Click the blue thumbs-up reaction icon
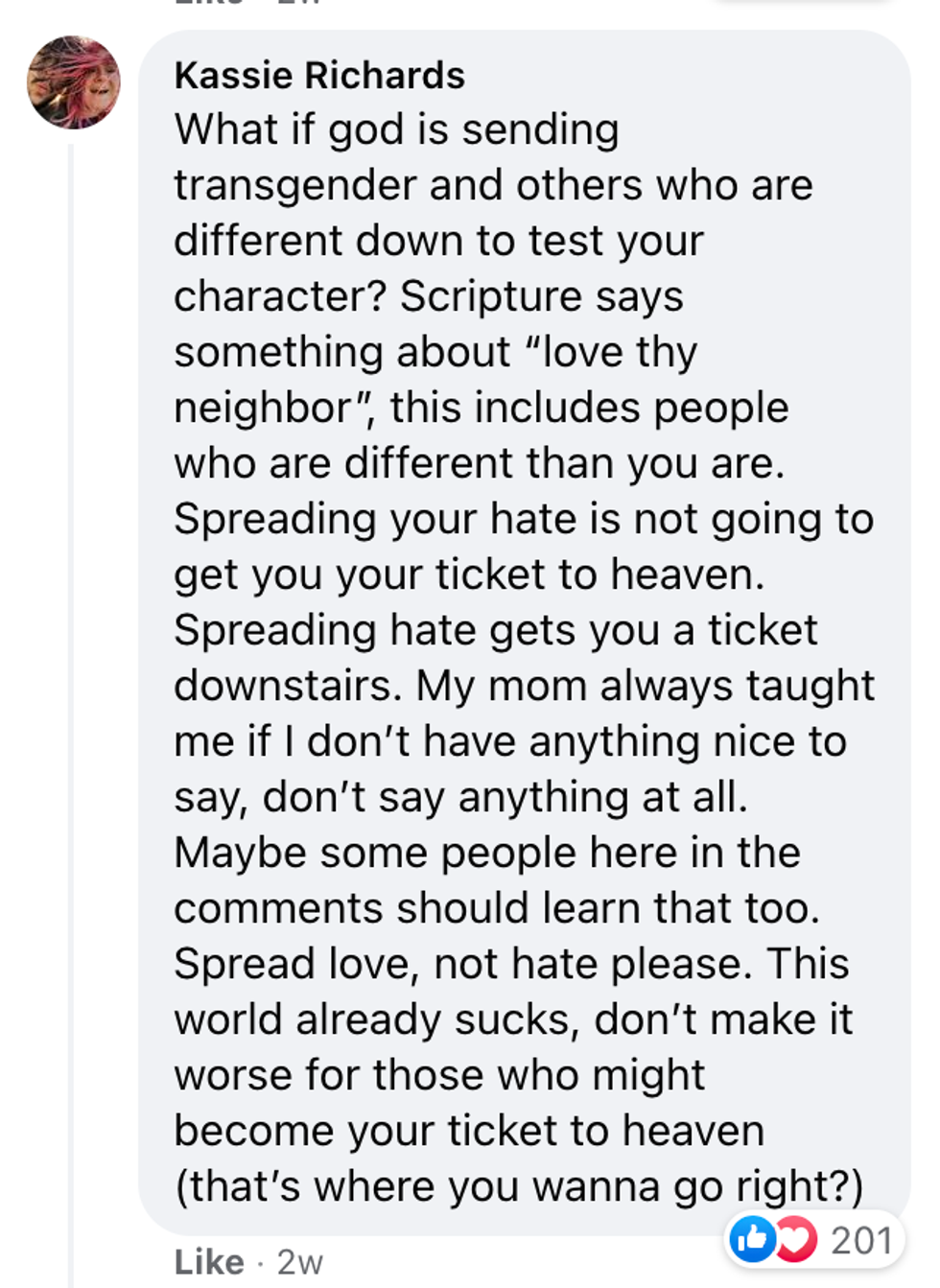 [x=753, y=1239]
